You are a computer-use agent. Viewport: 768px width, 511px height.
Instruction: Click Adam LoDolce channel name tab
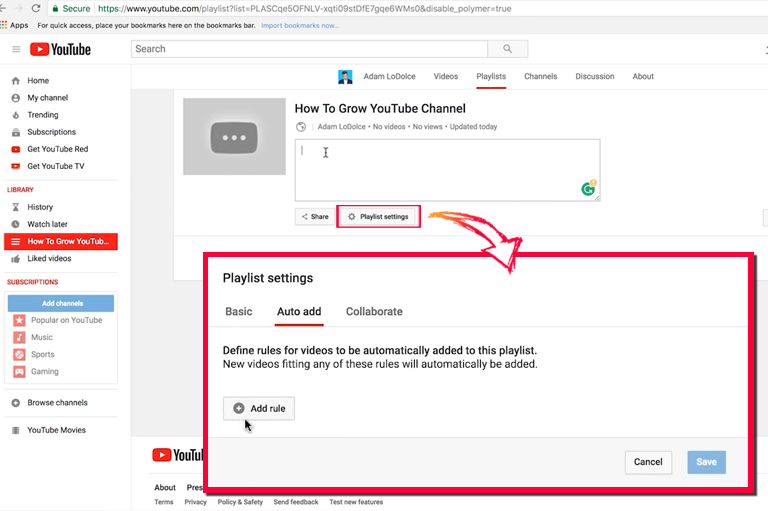click(389, 76)
